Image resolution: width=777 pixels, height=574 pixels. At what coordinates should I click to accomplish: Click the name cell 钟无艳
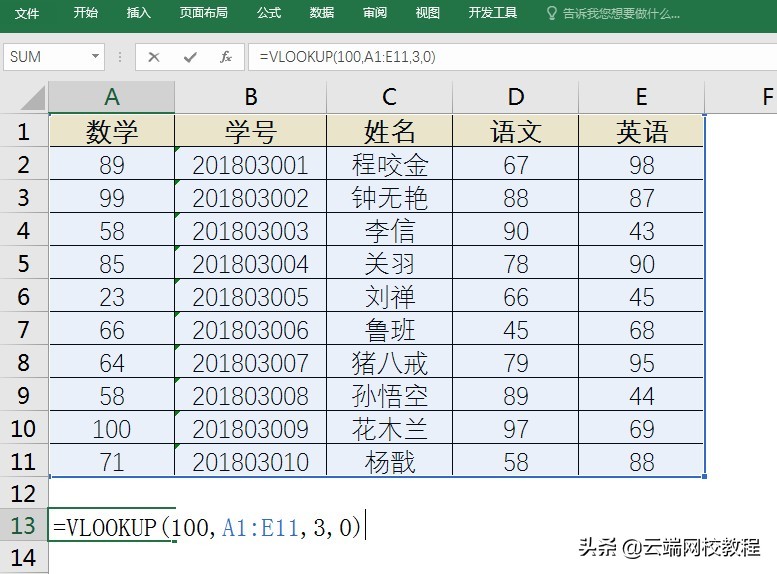click(x=389, y=198)
